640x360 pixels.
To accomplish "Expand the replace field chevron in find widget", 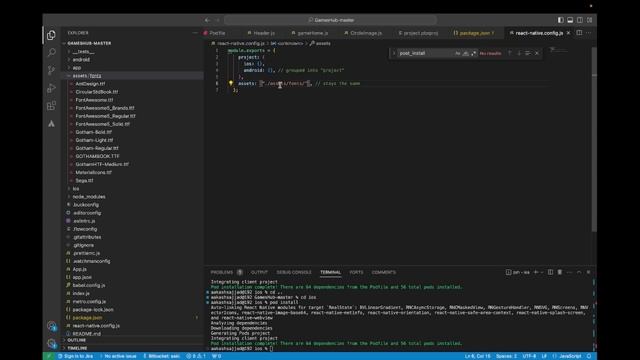I will pyautogui.click(x=393, y=53).
